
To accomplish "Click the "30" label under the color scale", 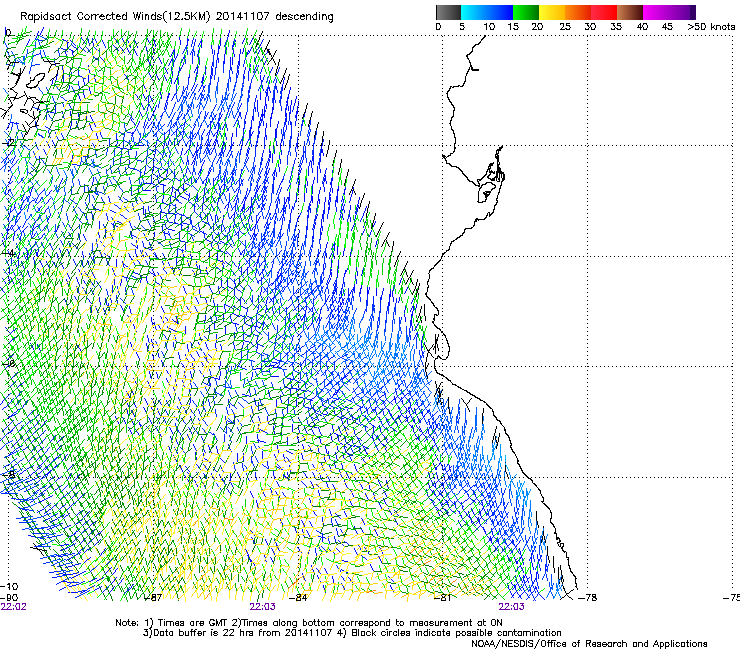I will click(x=590, y=27).
